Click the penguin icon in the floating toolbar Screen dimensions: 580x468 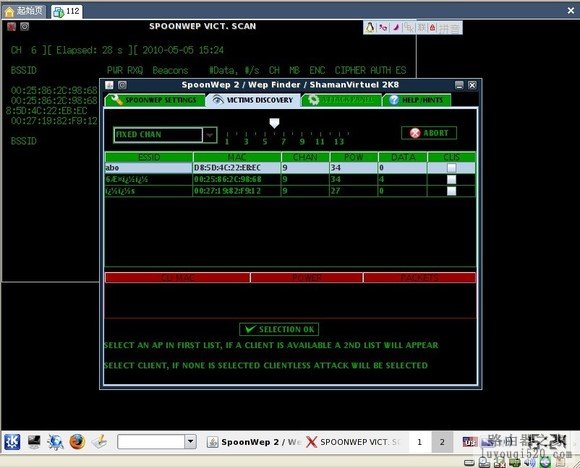click(370, 27)
